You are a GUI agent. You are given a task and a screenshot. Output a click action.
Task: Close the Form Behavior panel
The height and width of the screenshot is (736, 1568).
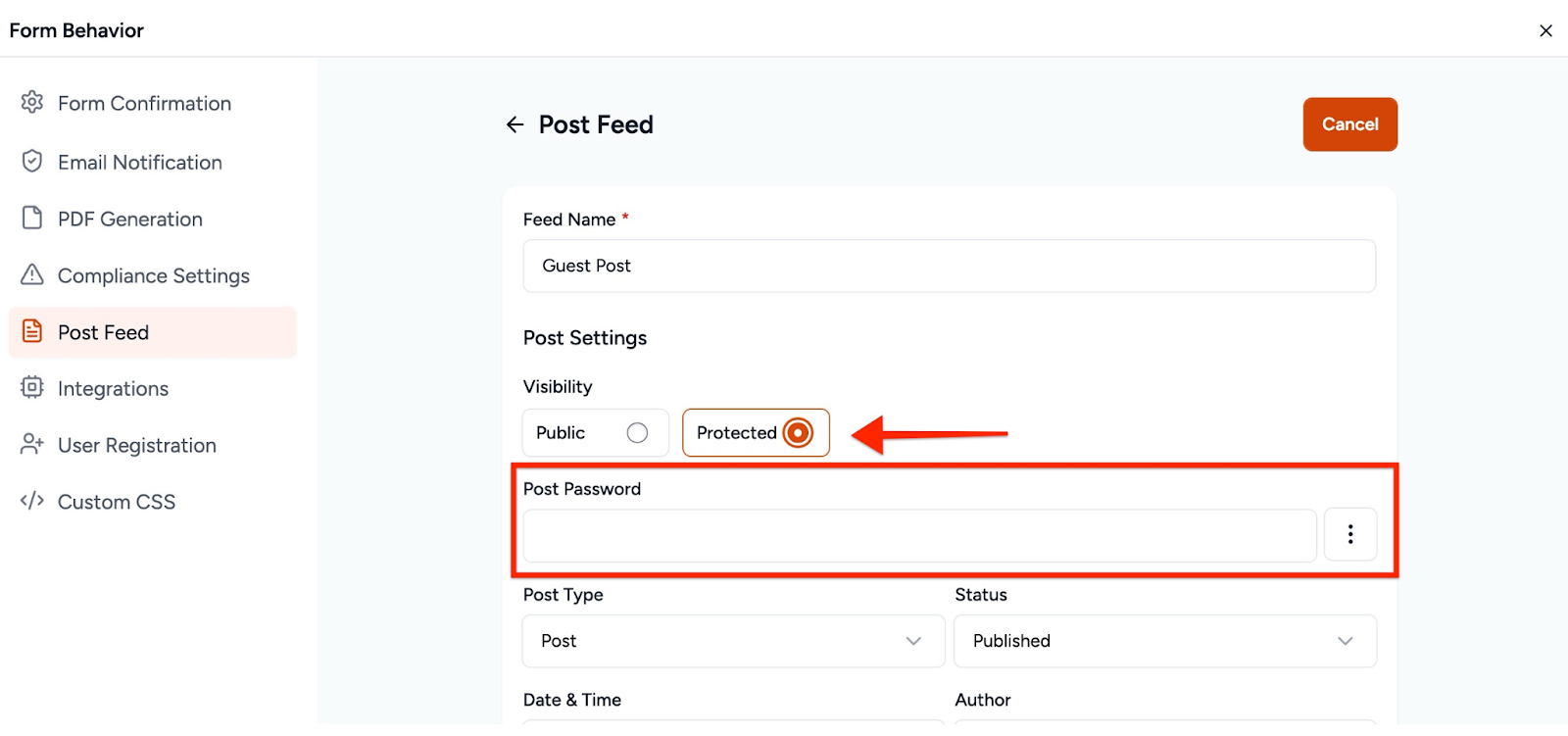pyautogui.click(x=1545, y=30)
